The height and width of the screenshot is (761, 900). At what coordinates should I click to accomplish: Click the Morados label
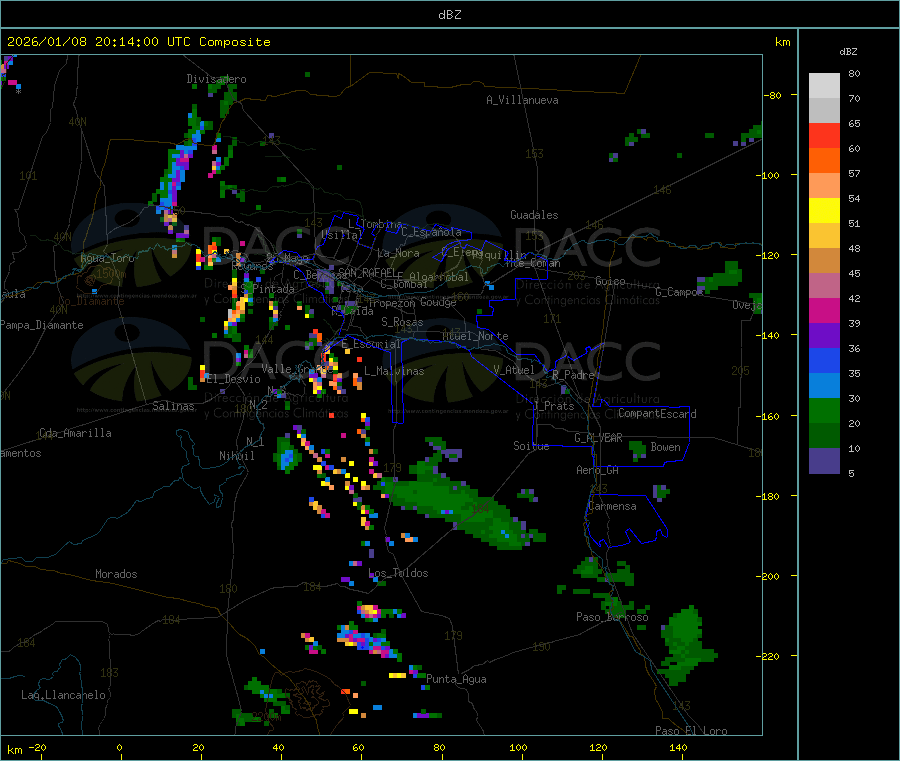coord(116,574)
